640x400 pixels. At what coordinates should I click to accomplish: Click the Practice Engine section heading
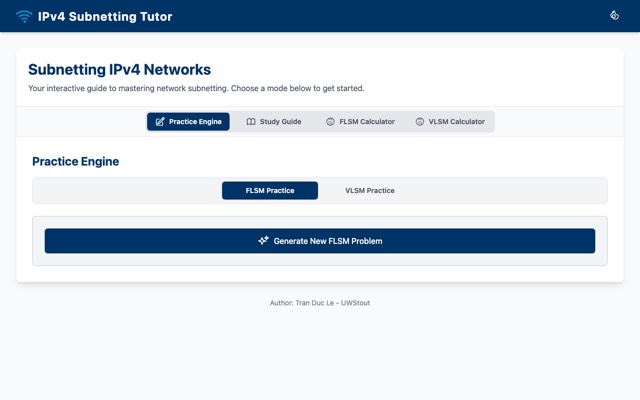tap(76, 161)
